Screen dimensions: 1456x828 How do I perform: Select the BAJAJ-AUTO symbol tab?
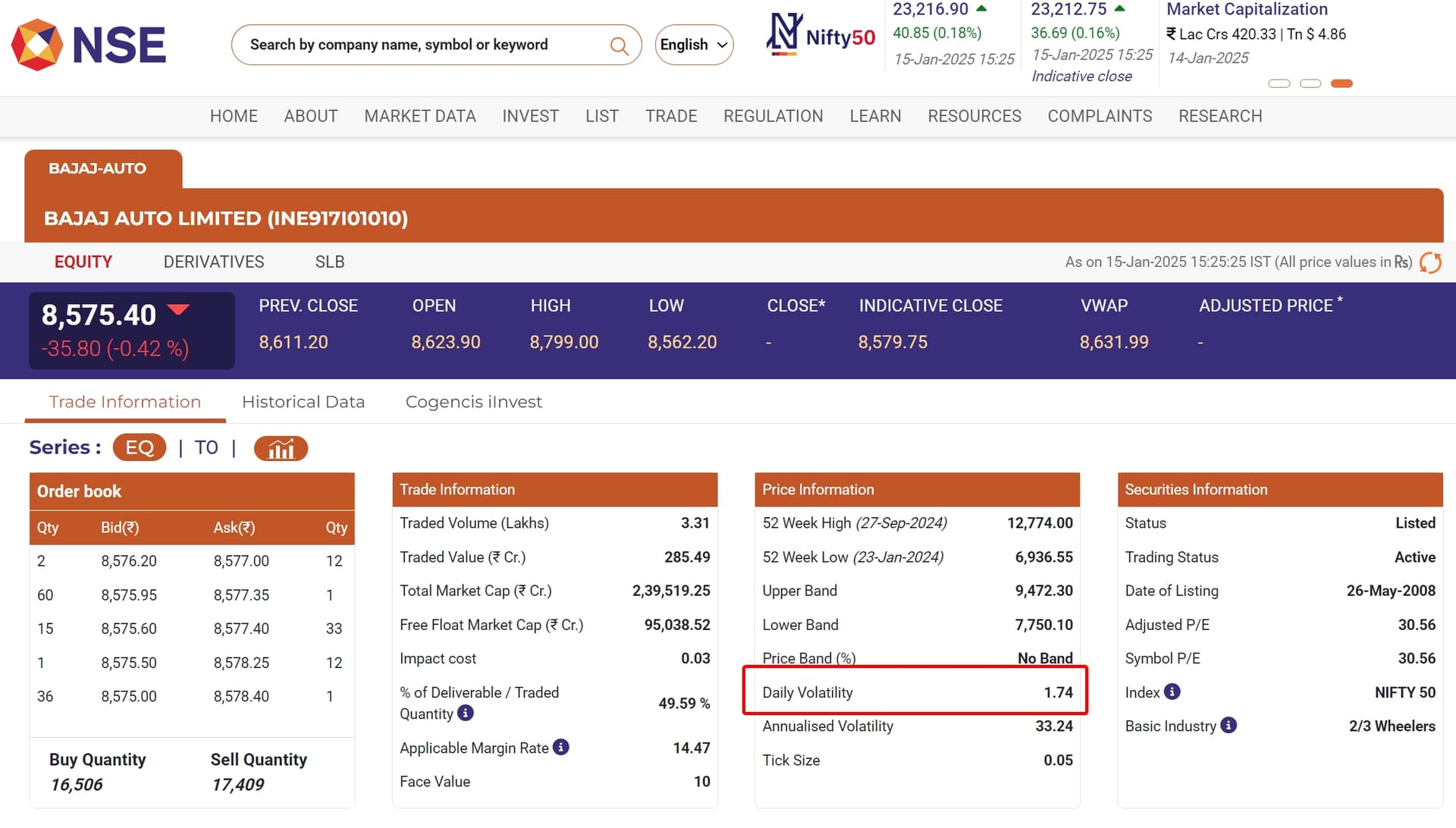(103, 168)
